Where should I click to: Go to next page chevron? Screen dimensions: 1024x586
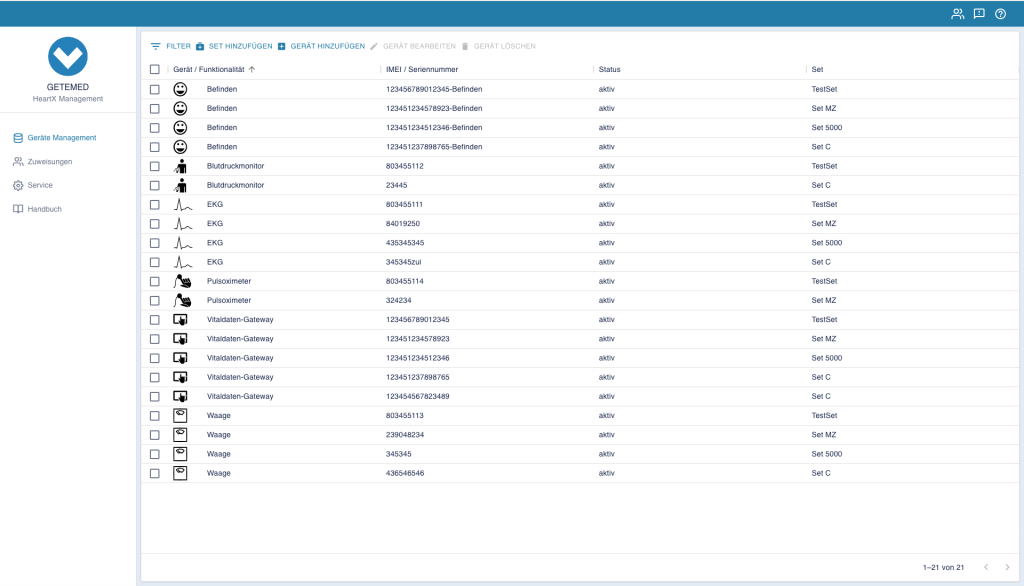tap(1007, 567)
